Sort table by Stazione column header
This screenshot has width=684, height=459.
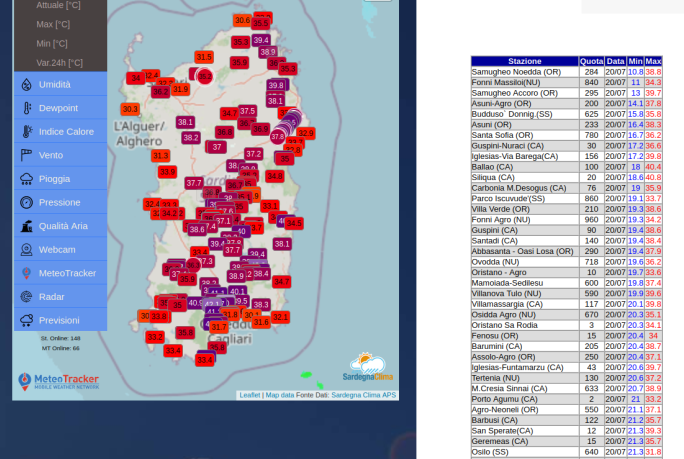[525, 61]
